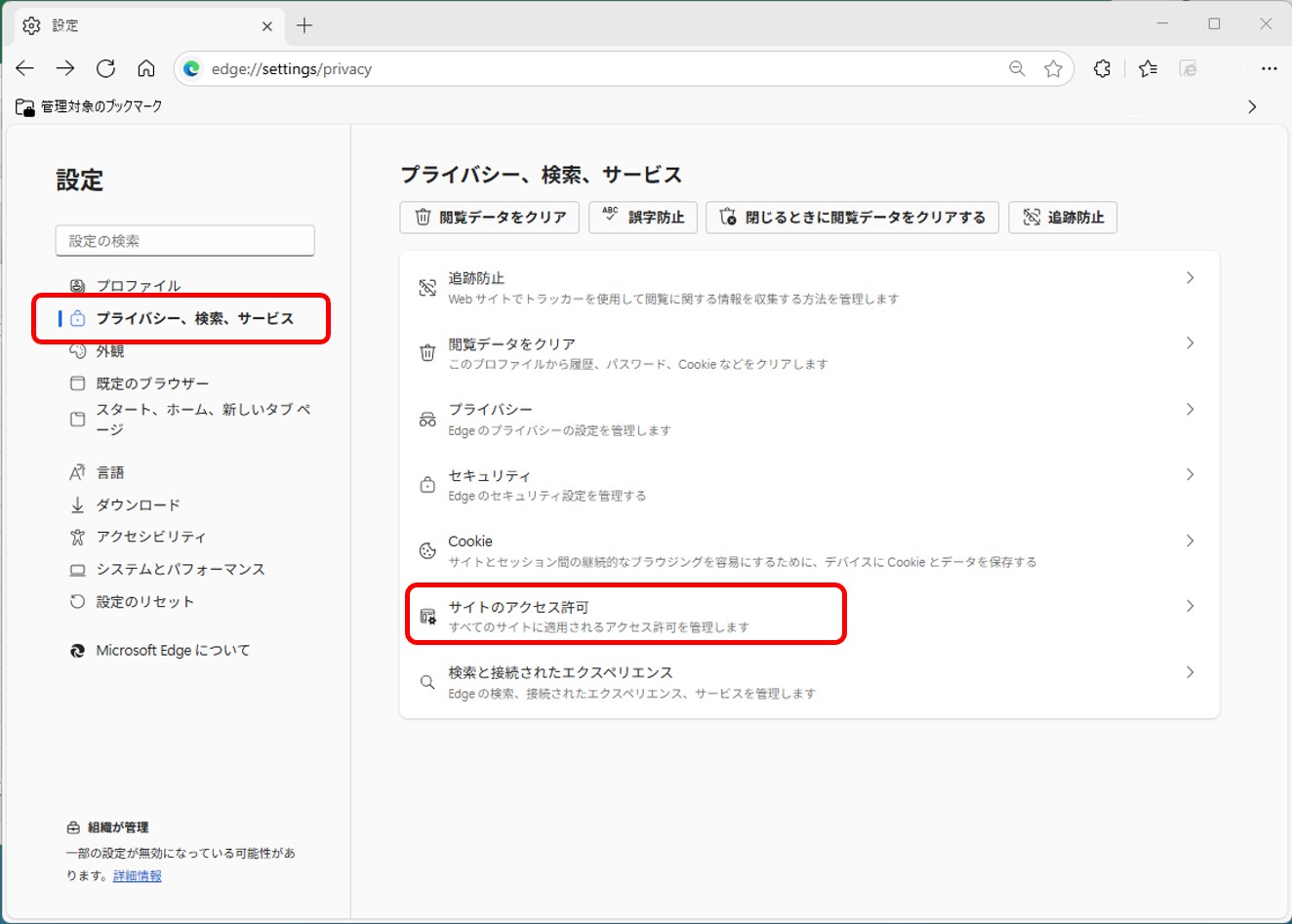The height and width of the screenshot is (924, 1292).
Task: Click the browser refresh icon
Action: pos(105,68)
